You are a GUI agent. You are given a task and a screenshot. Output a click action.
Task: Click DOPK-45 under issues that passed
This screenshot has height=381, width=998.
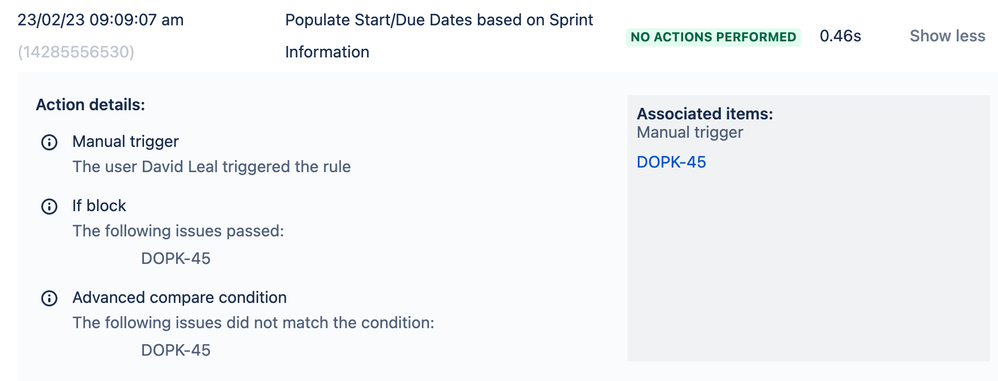(x=176, y=259)
